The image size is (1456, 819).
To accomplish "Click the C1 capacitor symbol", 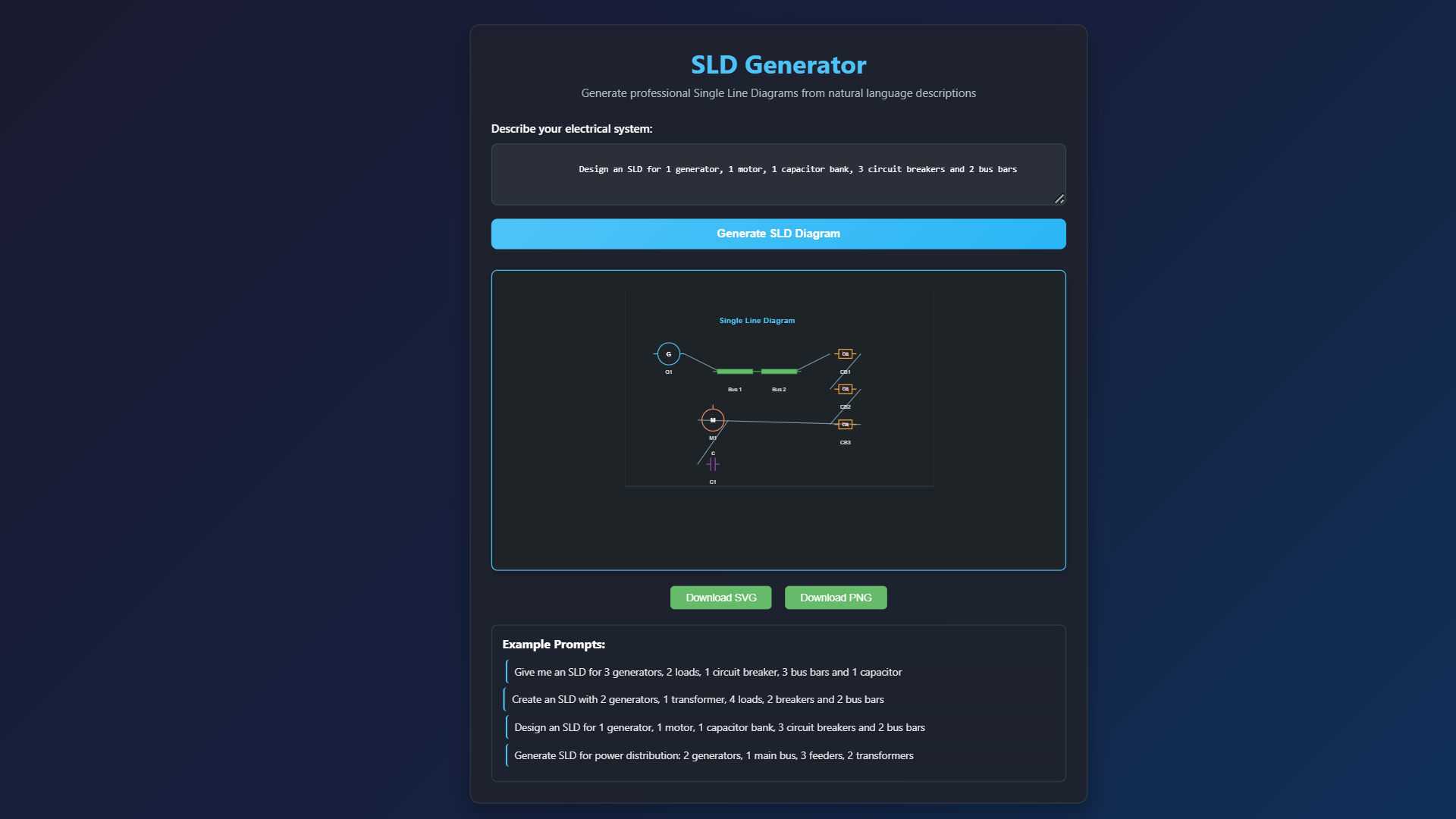I will point(713,464).
